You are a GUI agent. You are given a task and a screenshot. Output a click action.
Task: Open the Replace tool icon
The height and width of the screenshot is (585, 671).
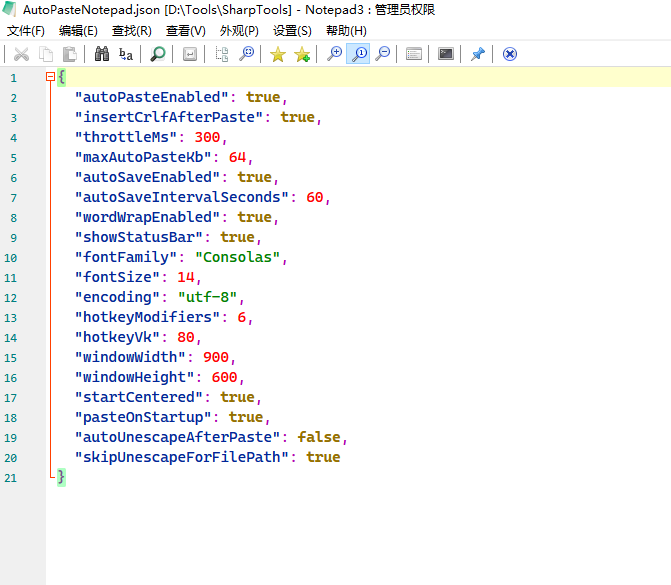pyautogui.click(x=126, y=54)
